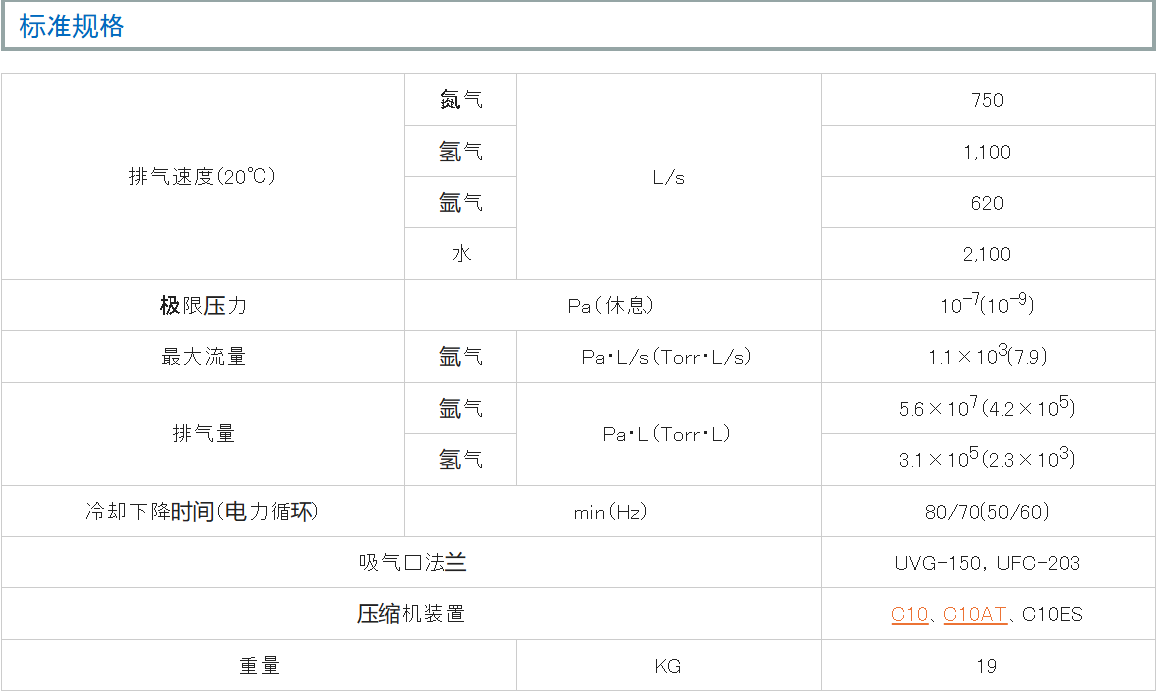Image resolution: width=1161 pixels, height=695 pixels.
Task: Select the Pa(休息) unit cell
Action: [x=611, y=306]
